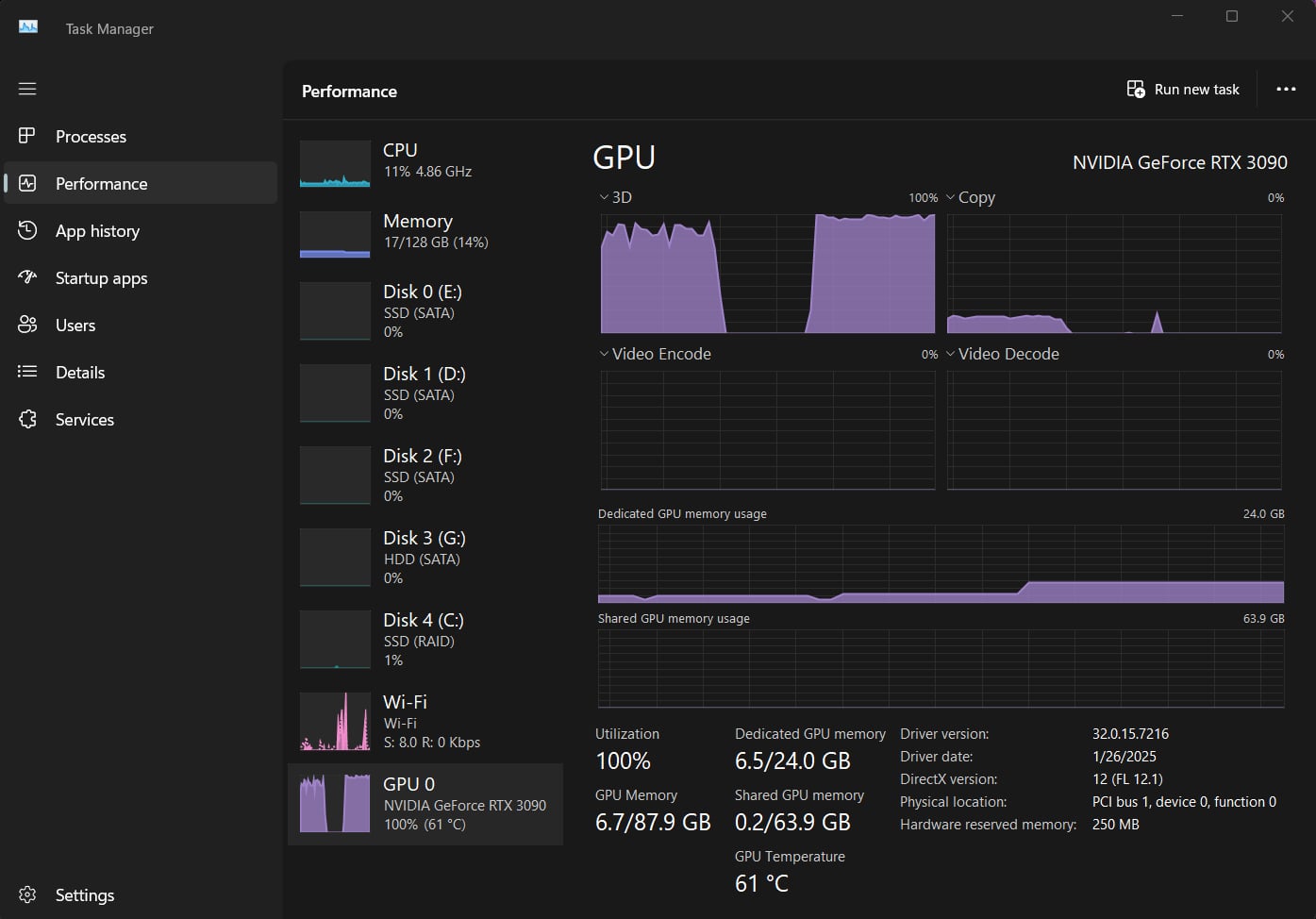Viewport: 1316px width, 919px height.
Task: Go to the Startup apps page
Action: pos(141,277)
